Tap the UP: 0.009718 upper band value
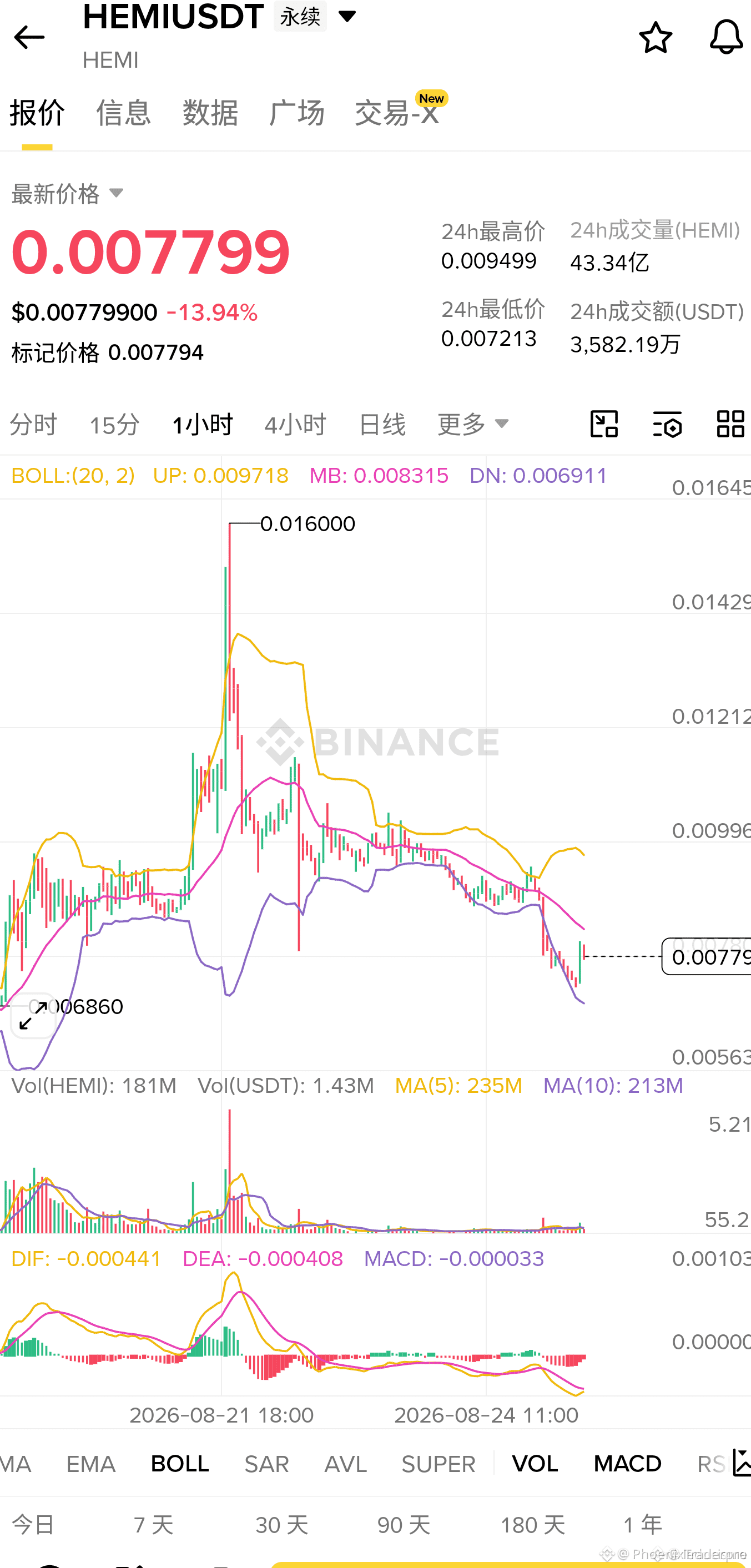Image resolution: width=751 pixels, height=1568 pixels. click(220, 475)
